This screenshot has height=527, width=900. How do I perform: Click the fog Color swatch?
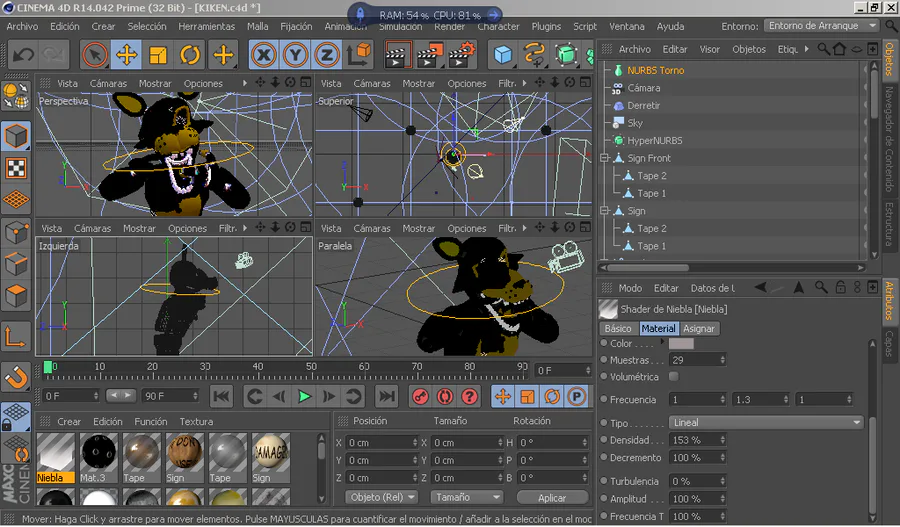coord(681,343)
